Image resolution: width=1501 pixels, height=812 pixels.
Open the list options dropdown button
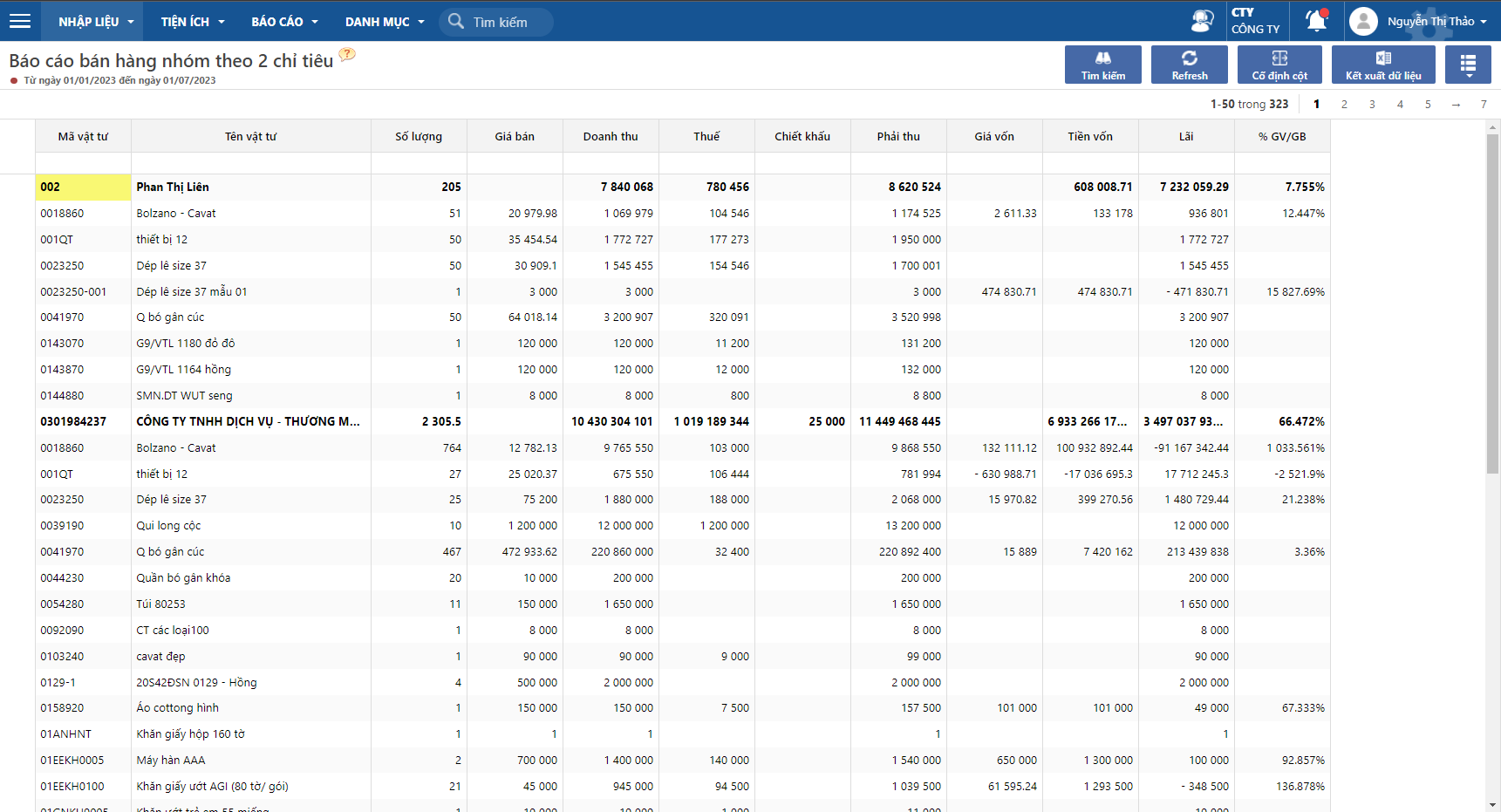tap(1468, 65)
